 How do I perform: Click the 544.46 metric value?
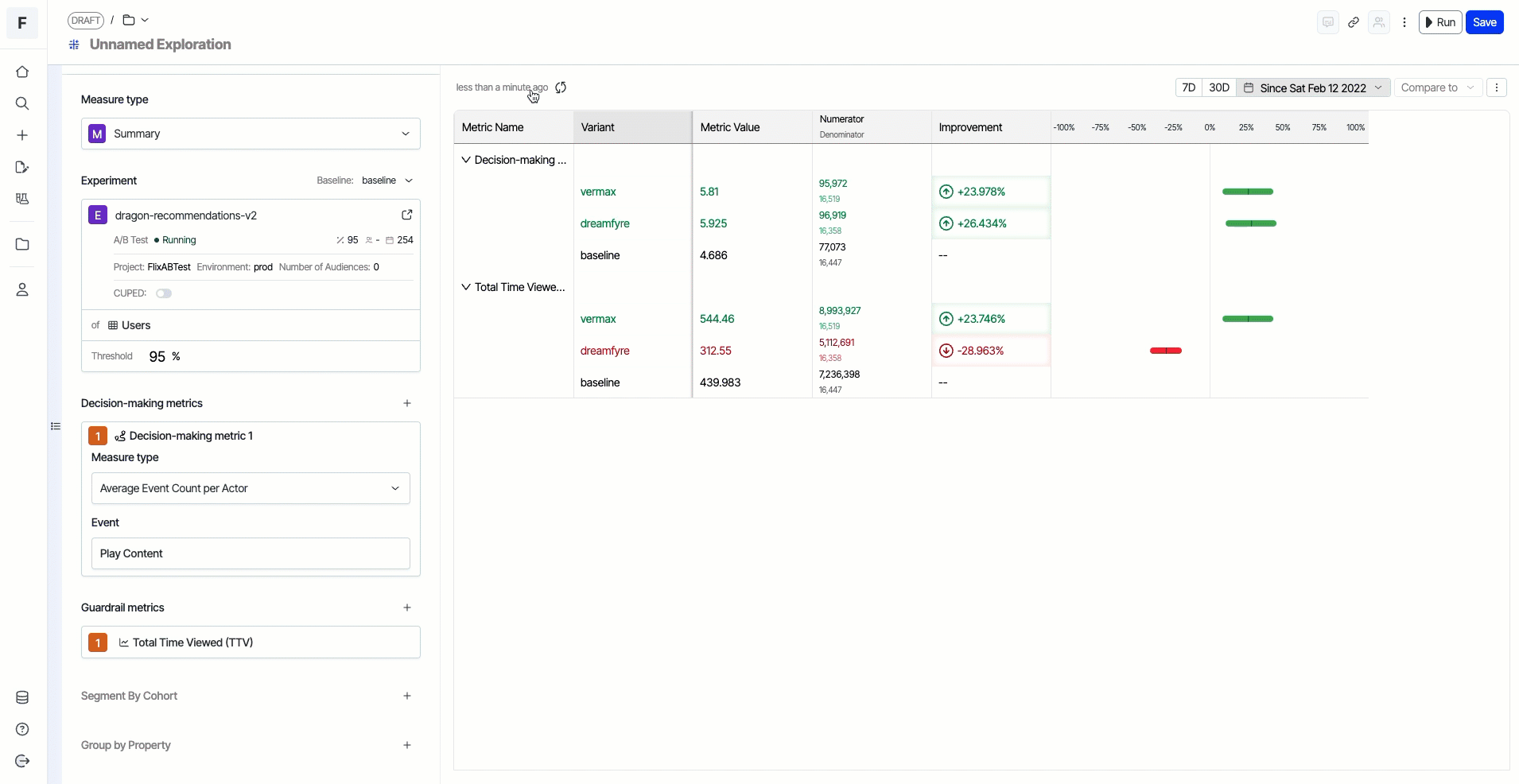click(x=717, y=319)
